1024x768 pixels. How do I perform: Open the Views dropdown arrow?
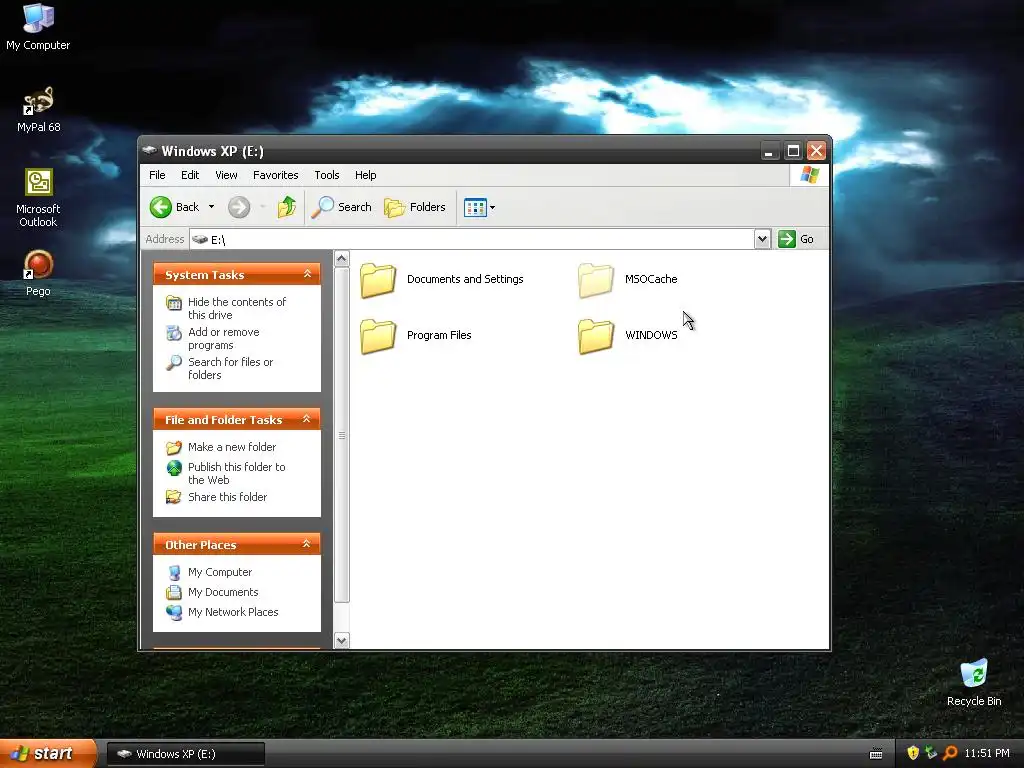pyautogui.click(x=493, y=208)
